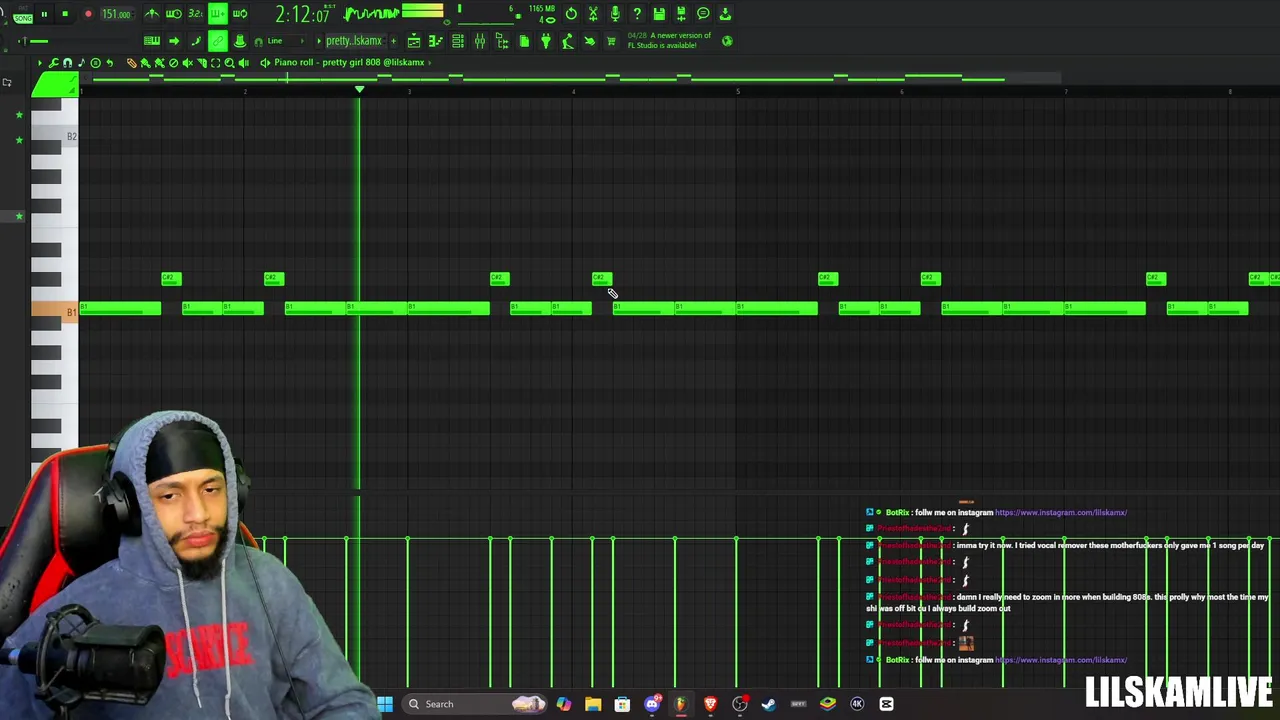Click the touch controller hand icon

point(590,41)
